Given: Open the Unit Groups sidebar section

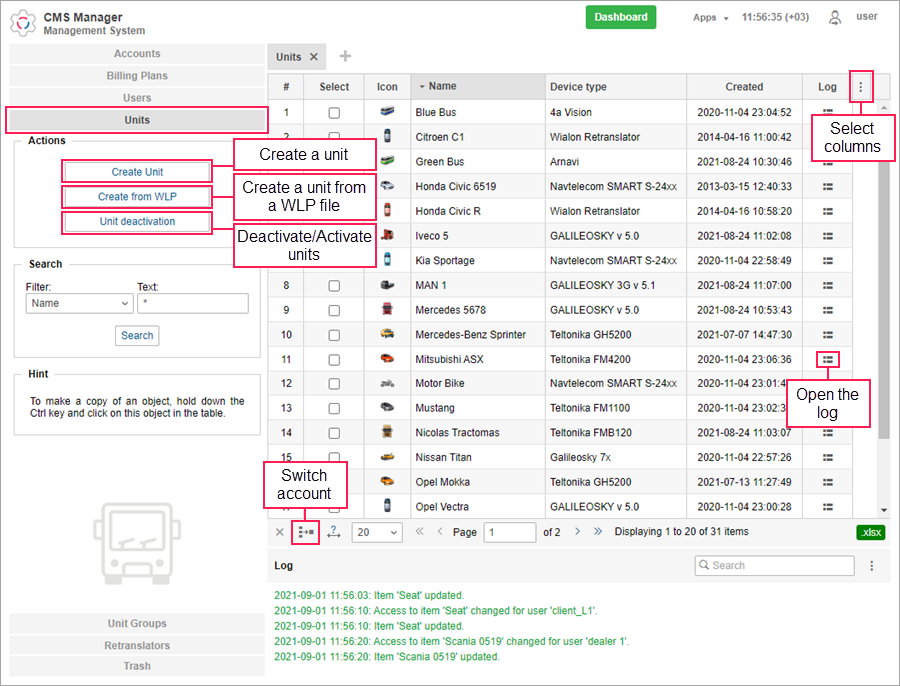Looking at the screenshot, I should point(137,623).
